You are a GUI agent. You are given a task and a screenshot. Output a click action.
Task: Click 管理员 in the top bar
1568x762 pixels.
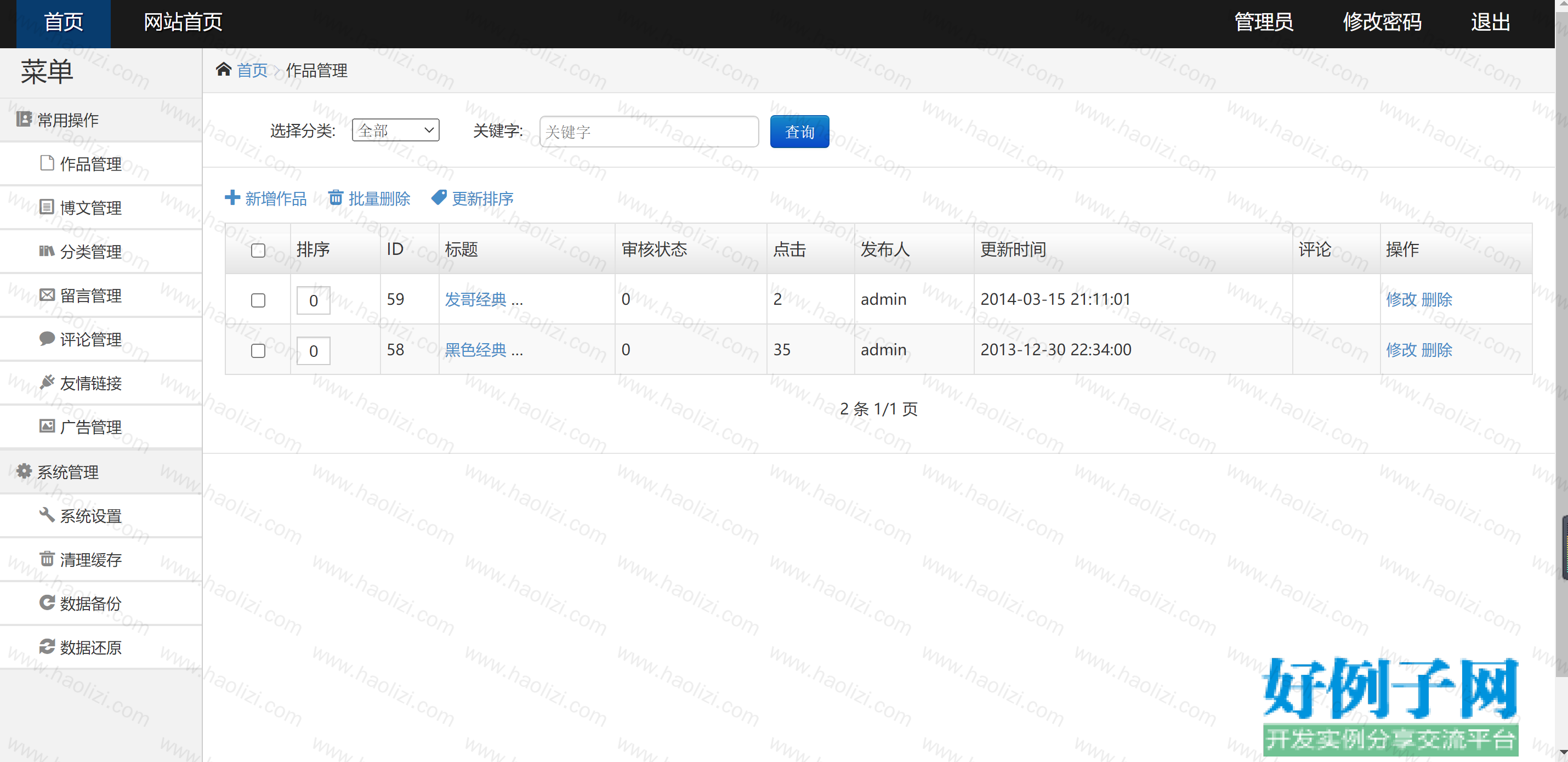[x=1264, y=22]
